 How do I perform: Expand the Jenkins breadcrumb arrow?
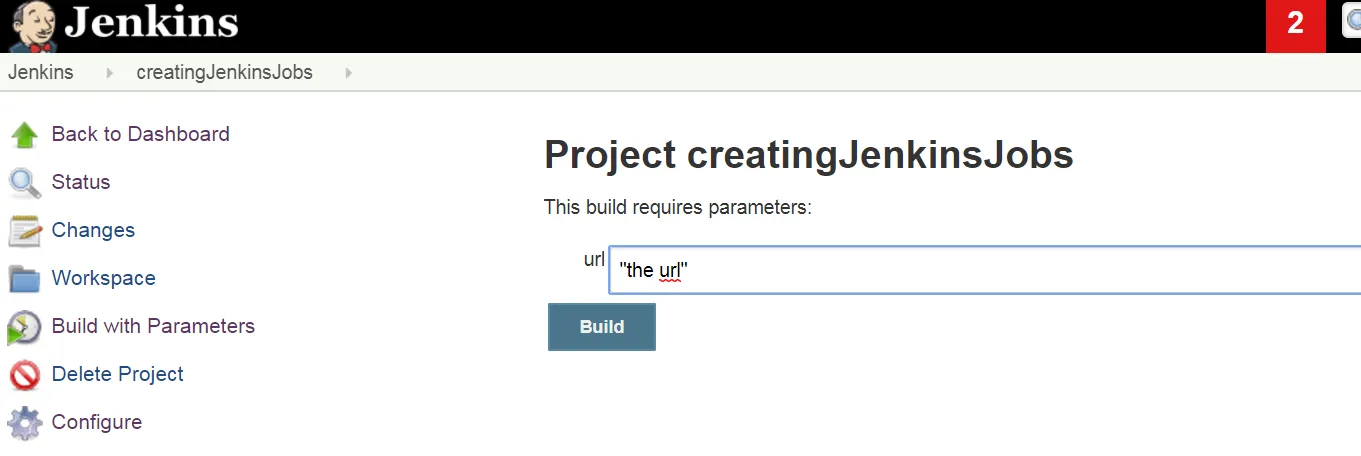click(x=109, y=73)
